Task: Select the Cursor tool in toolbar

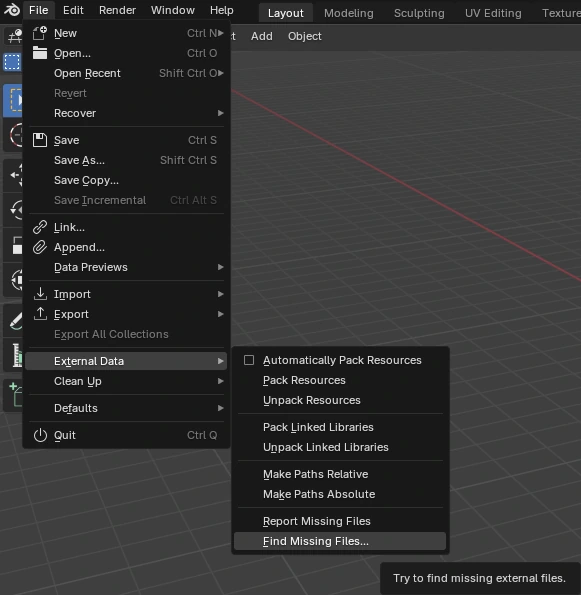Action: [13, 135]
